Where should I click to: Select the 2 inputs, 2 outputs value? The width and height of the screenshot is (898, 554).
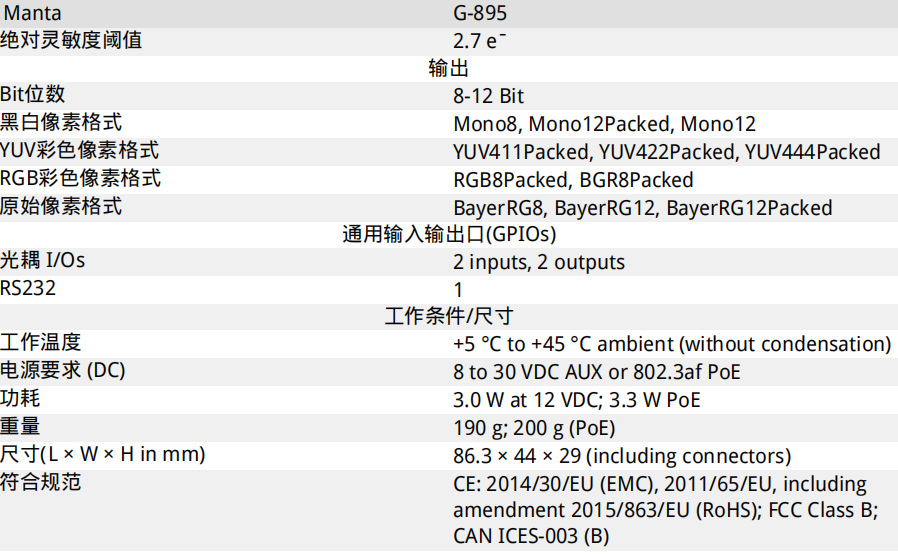click(x=539, y=262)
